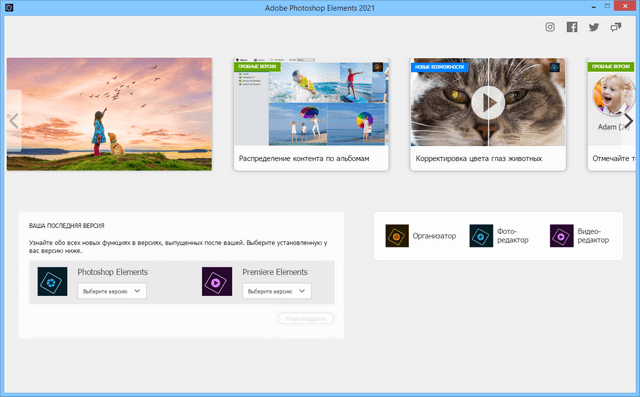
Task: Click the 'Premiere Elements' label text
Action: [275, 272]
